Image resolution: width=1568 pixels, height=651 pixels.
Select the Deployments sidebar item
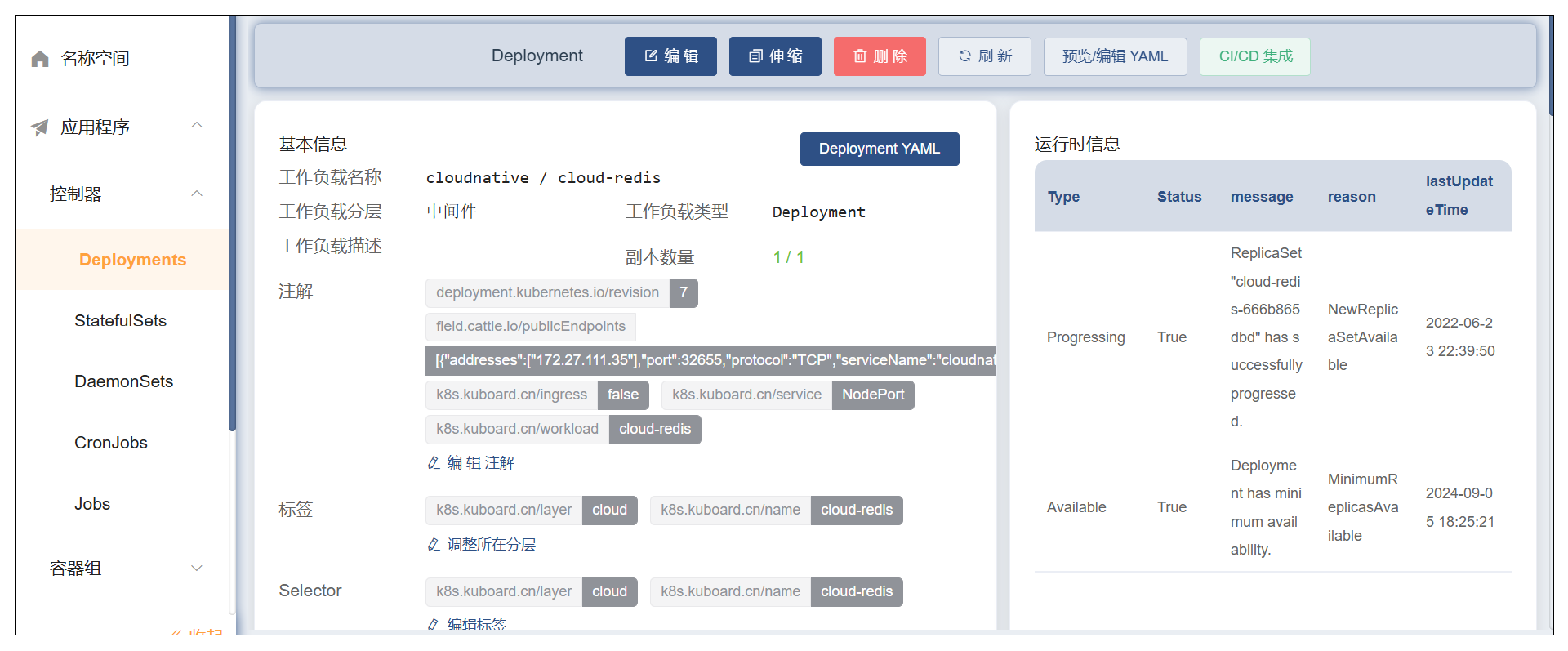click(132, 260)
